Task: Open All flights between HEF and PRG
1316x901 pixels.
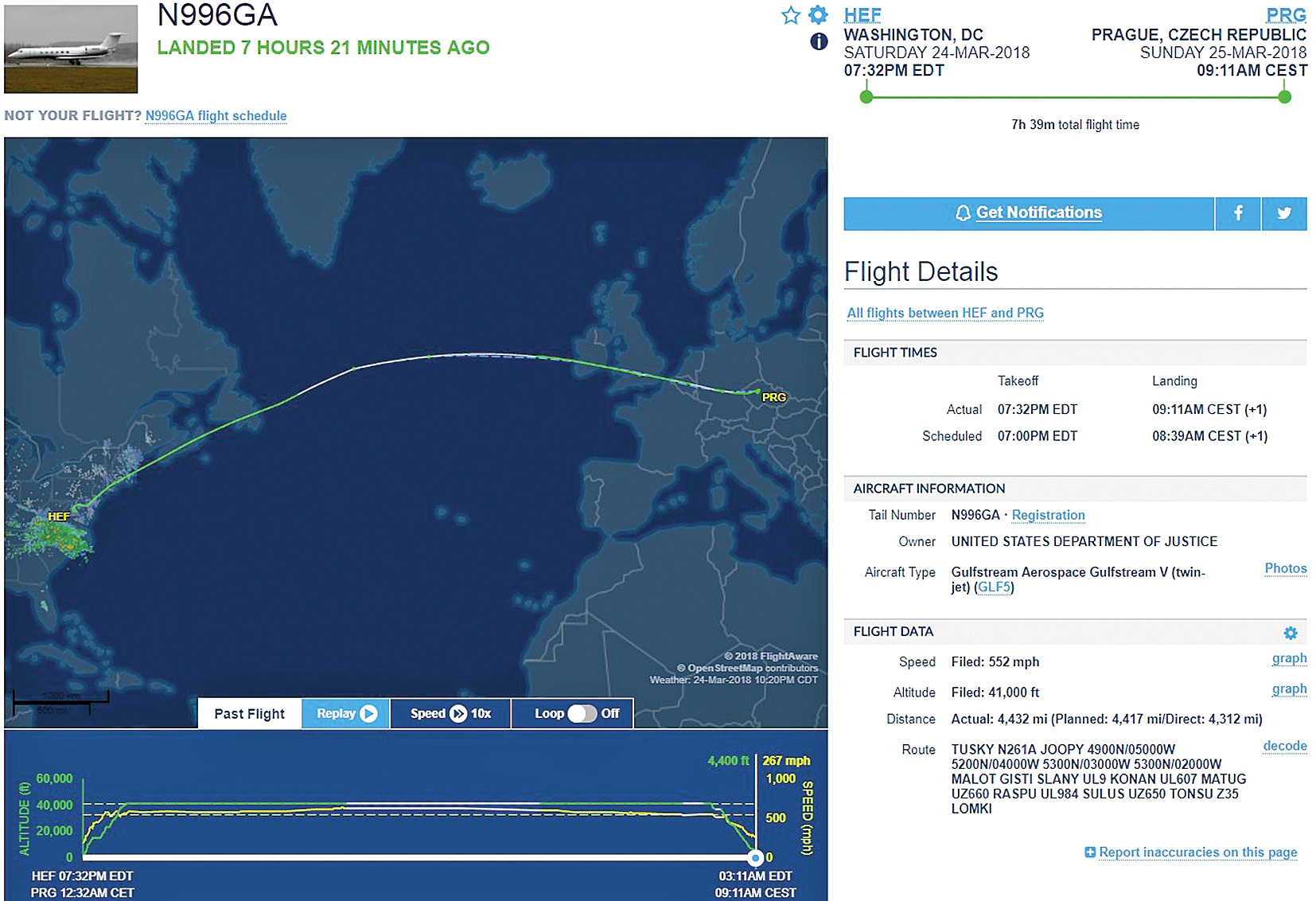Action: click(945, 314)
